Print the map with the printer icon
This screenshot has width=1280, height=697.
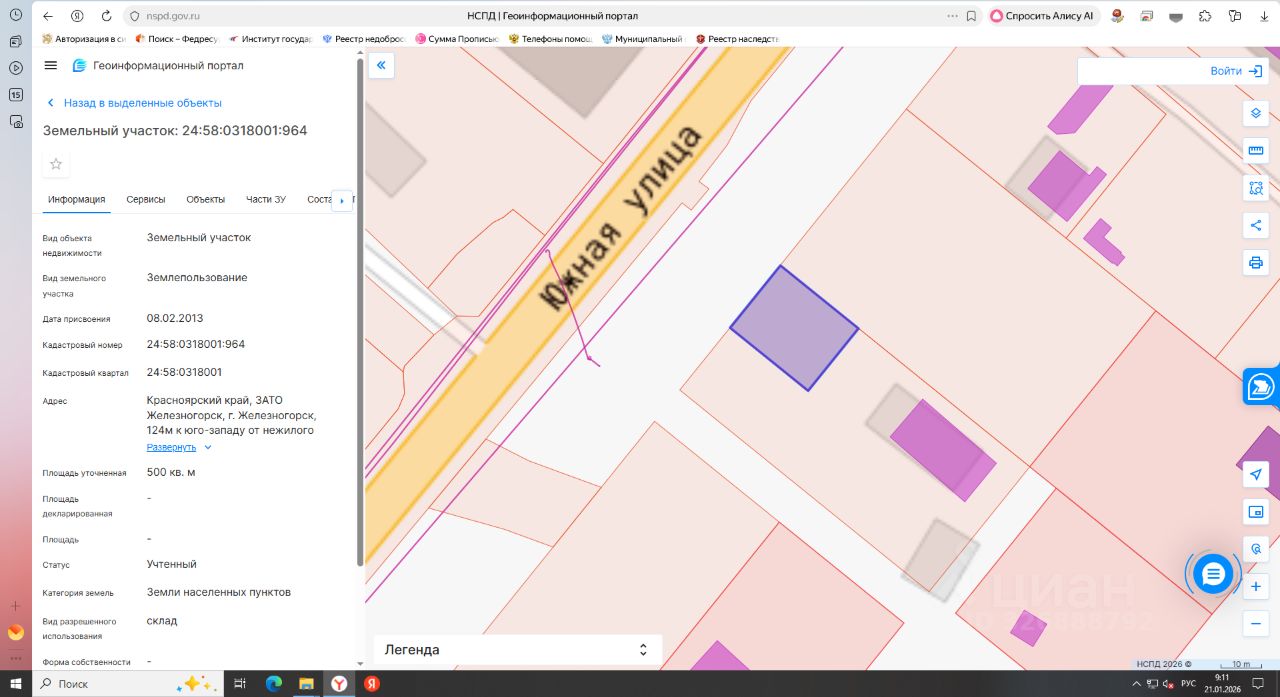click(x=1256, y=263)
